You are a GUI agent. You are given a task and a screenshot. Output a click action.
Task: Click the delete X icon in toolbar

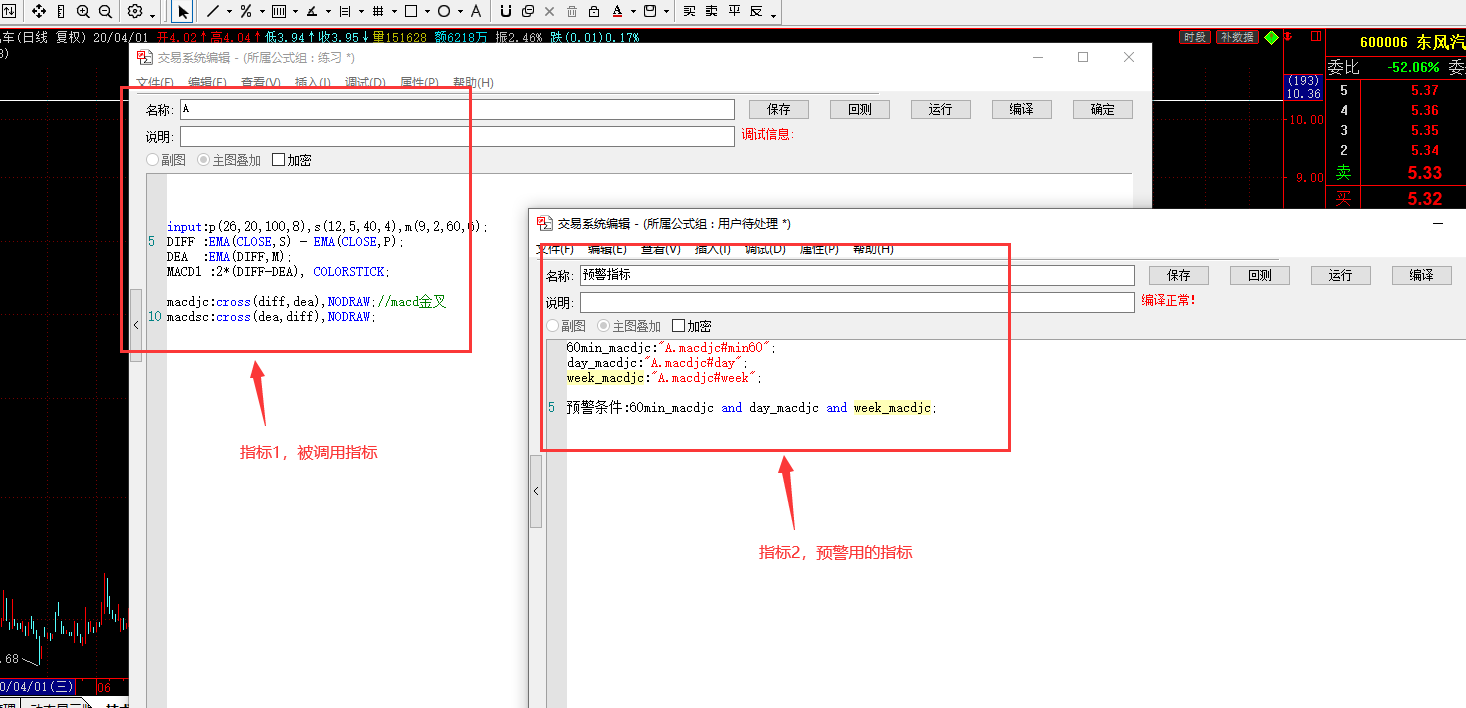(x=549, y=12)
